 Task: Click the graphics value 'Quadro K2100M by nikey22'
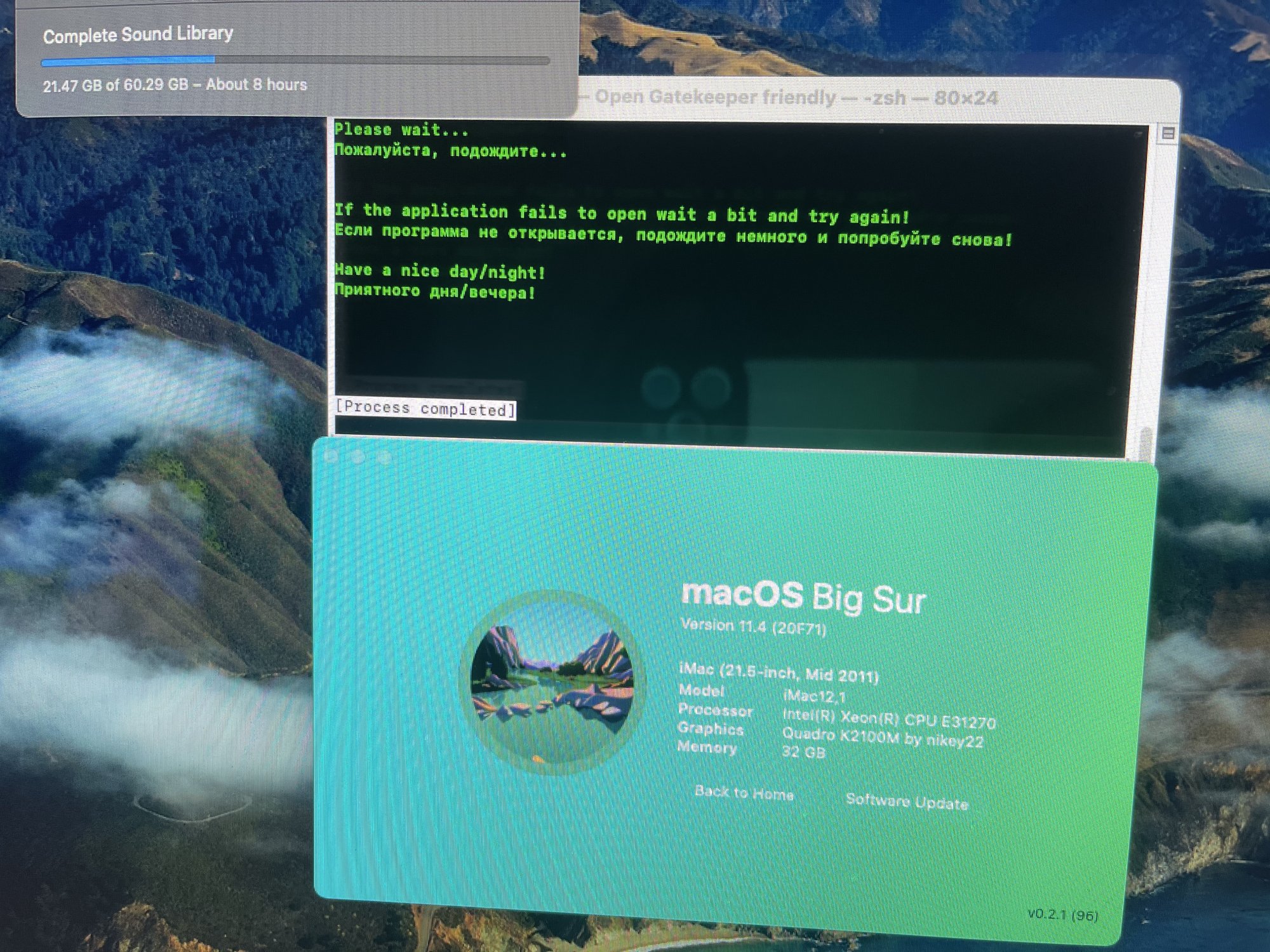[x=883, y=737]
